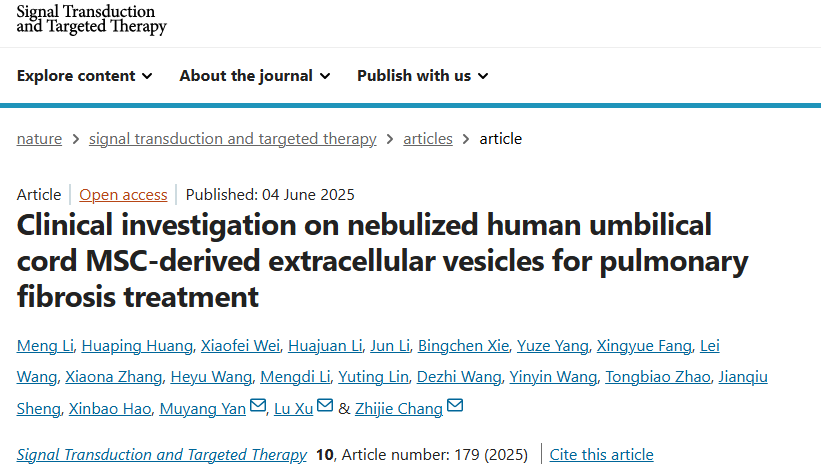Screen dimensions: 821x472
Task: Open the italic journal name link
Action: coord(162,455)
